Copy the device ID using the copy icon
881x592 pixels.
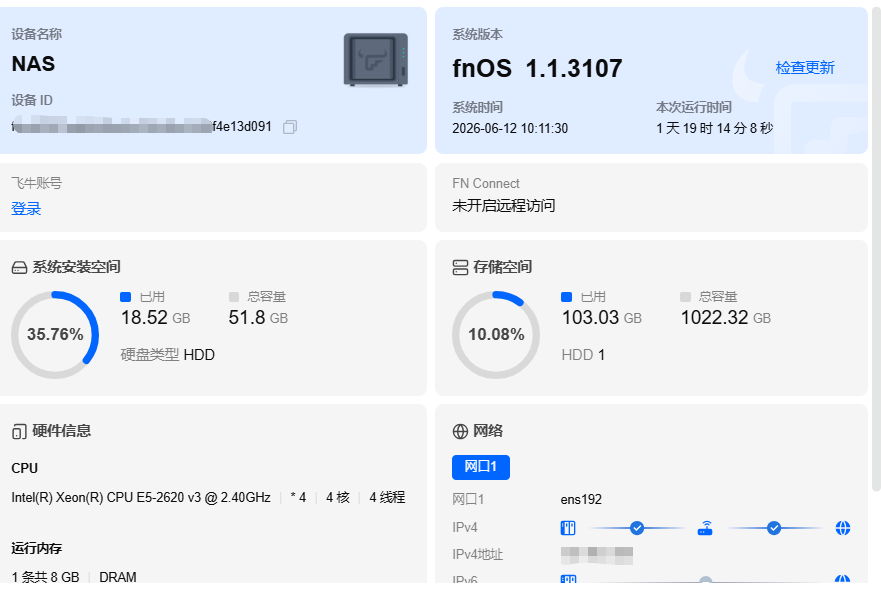(290, 127)
